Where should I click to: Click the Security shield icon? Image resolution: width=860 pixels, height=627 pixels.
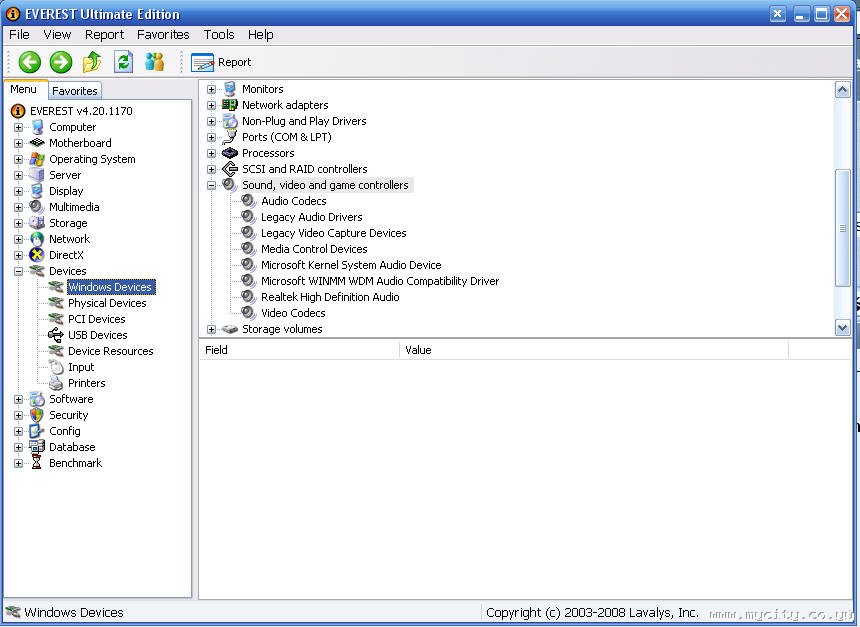click(37, 415)
